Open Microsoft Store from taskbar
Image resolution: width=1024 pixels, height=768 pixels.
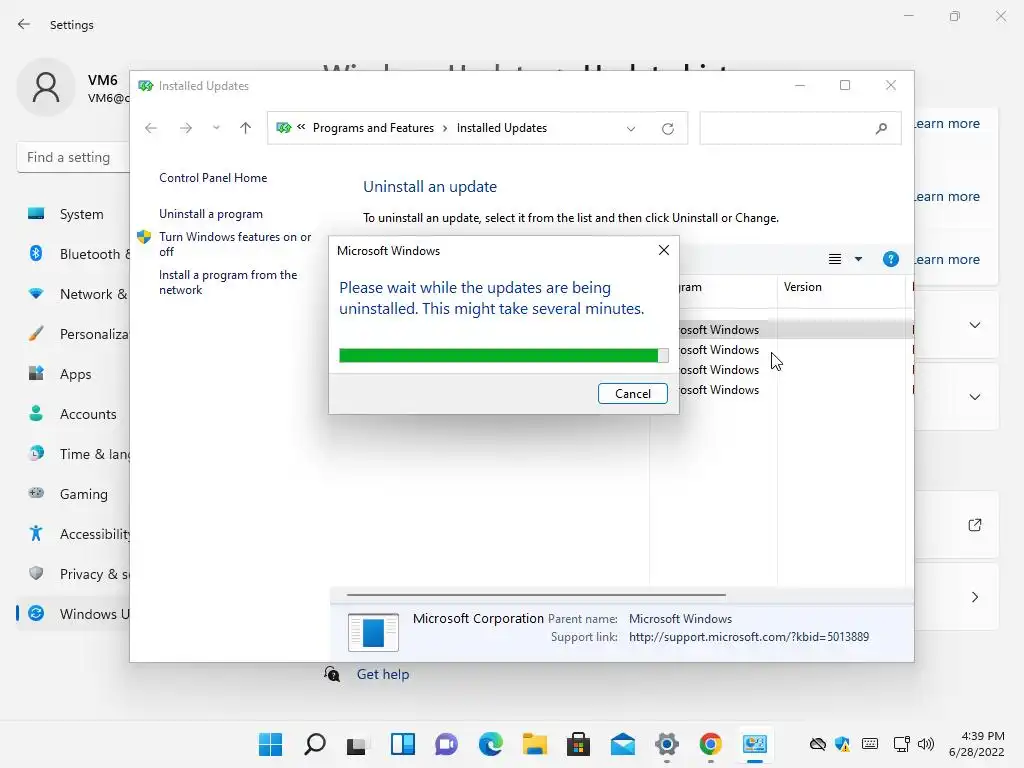click(579, 744)
